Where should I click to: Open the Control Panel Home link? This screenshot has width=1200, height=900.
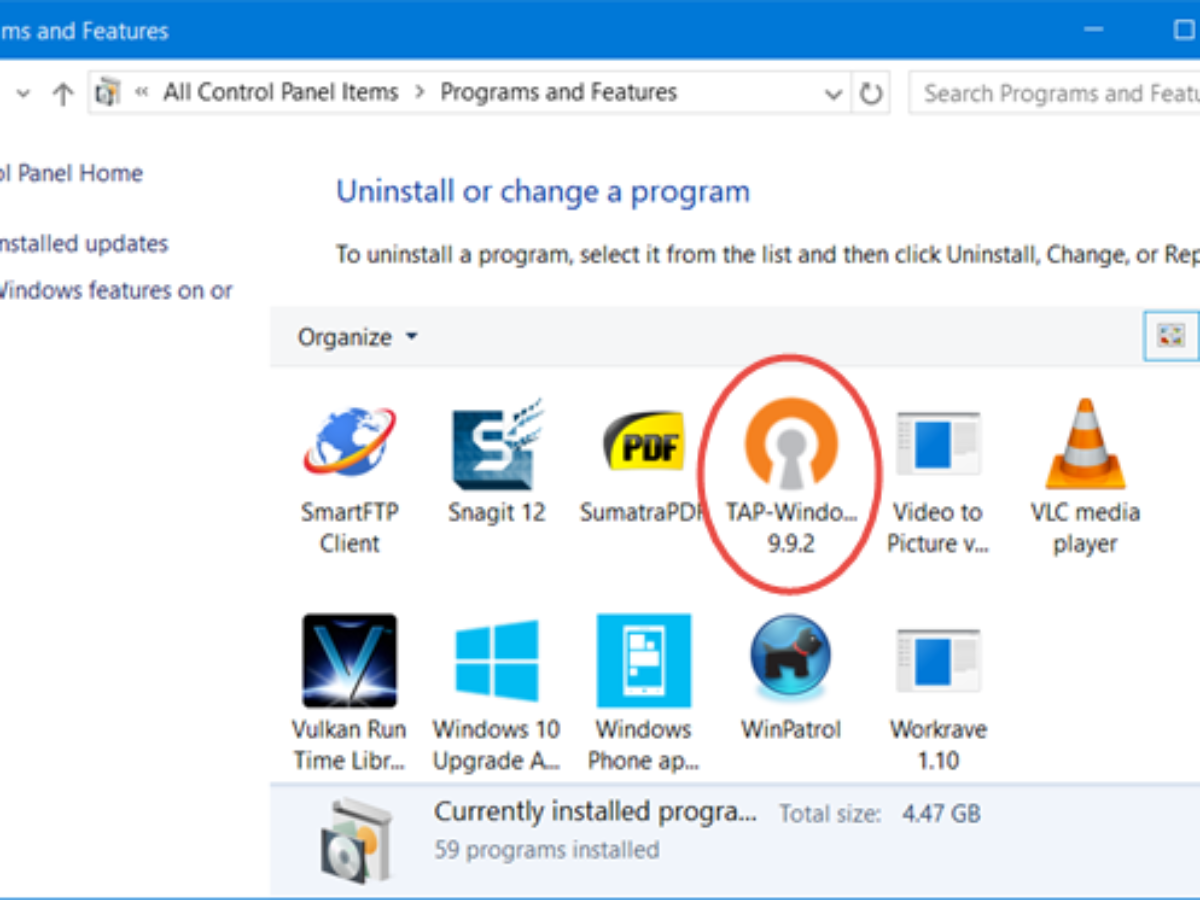(x=71, y=173)
